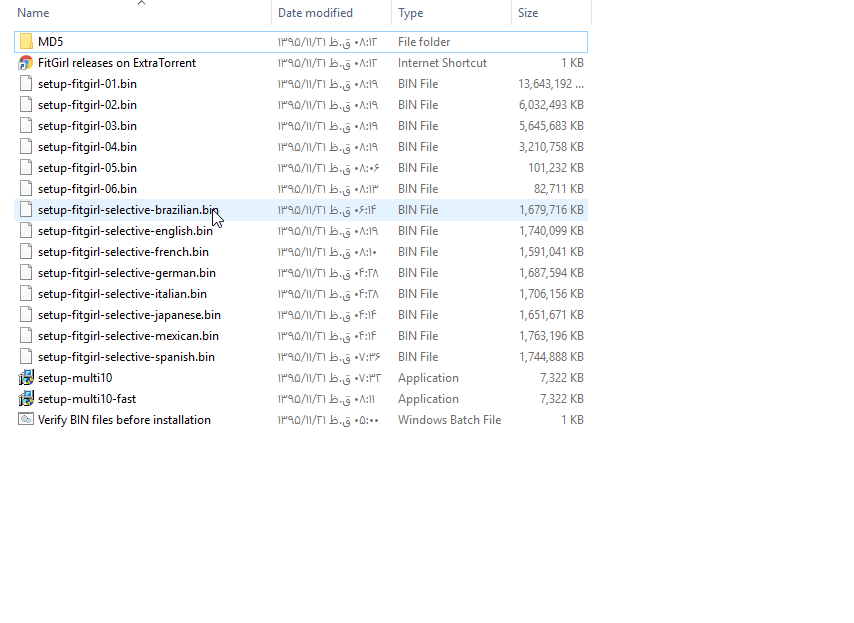Select setup-fitgirl-selective-brazilian.bin file name
Image resolution: width=854 pixels, height=623 pixels.
pos(127,210)
